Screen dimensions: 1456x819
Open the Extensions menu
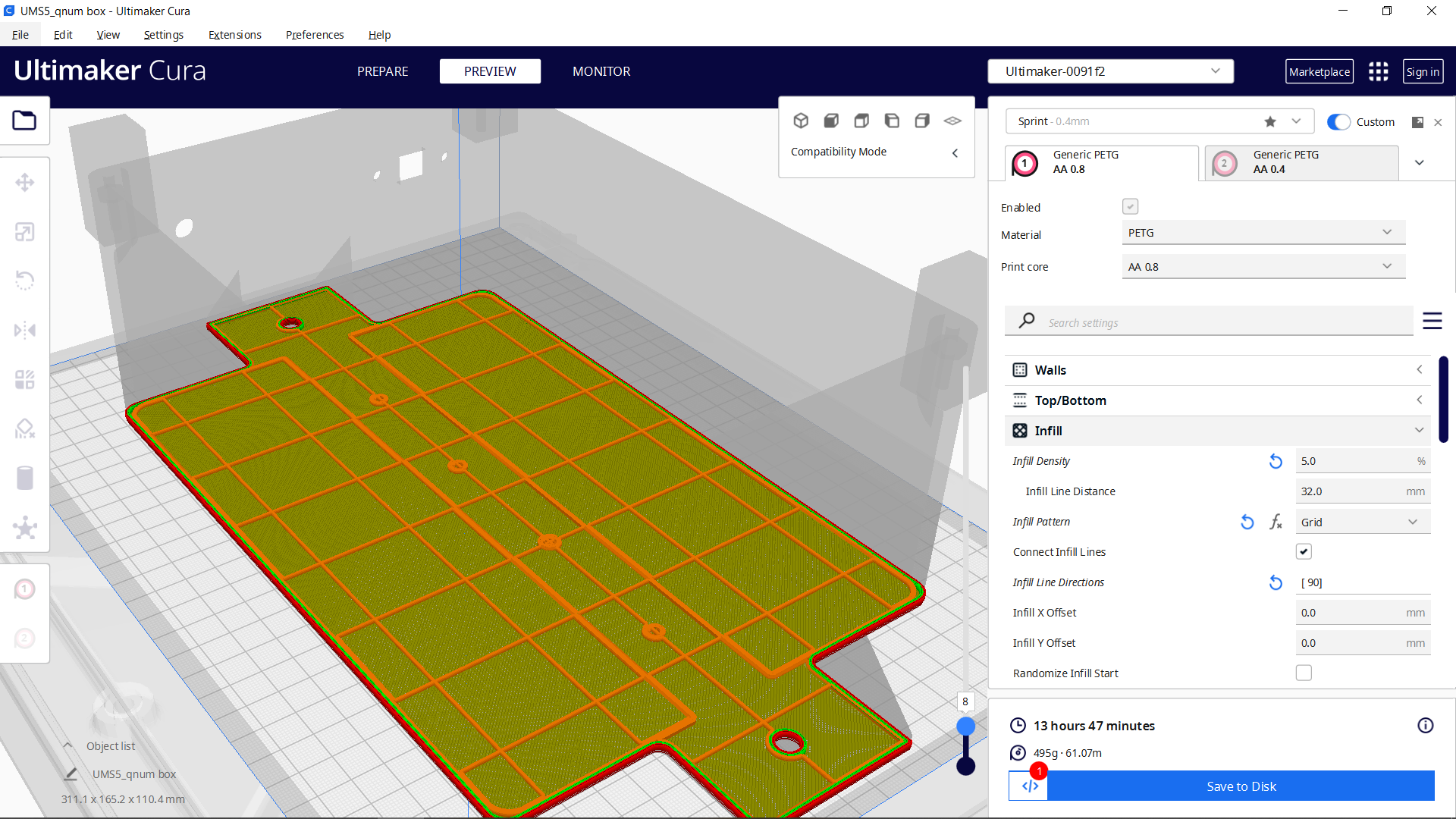(234, 34)
